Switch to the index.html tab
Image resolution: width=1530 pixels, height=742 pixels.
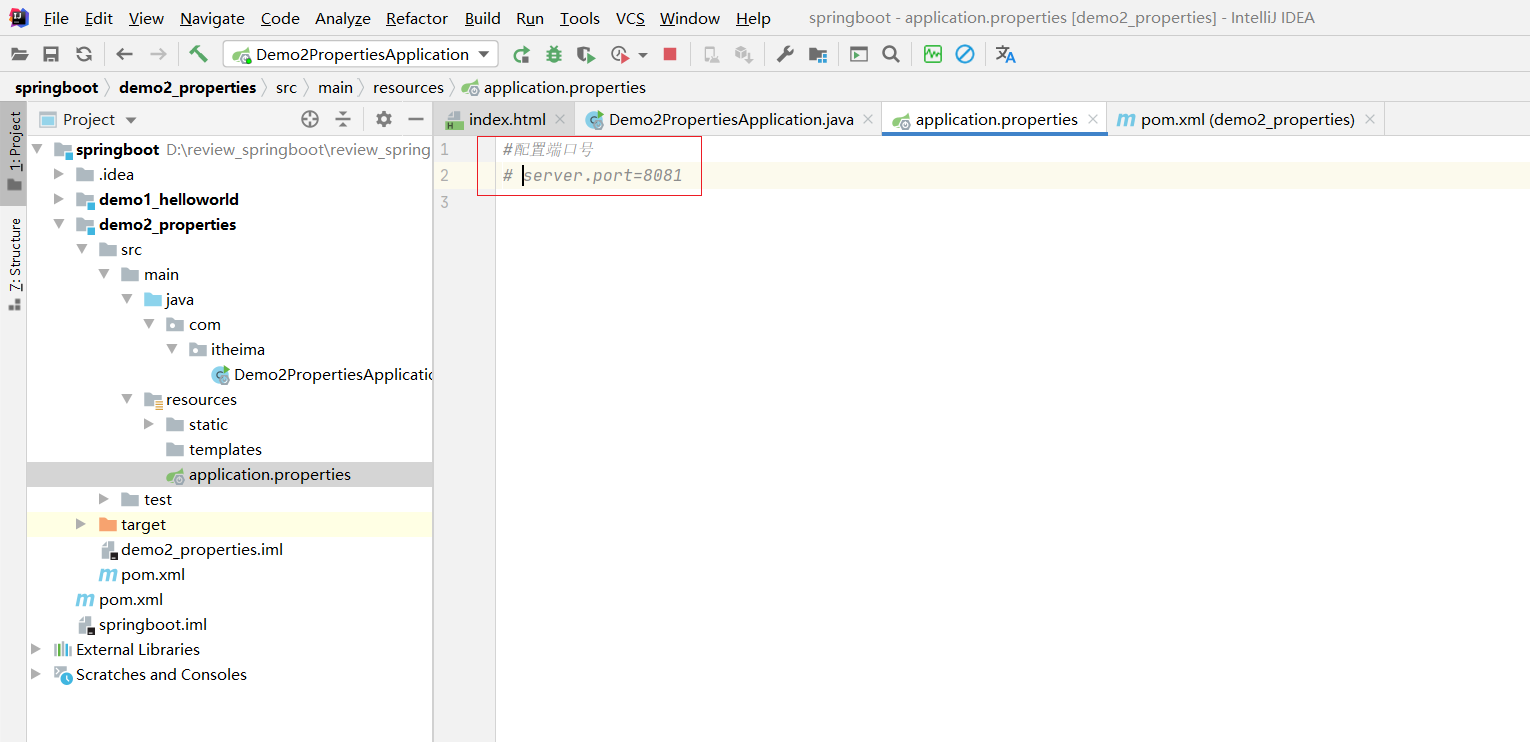click(x=507, y=120)
